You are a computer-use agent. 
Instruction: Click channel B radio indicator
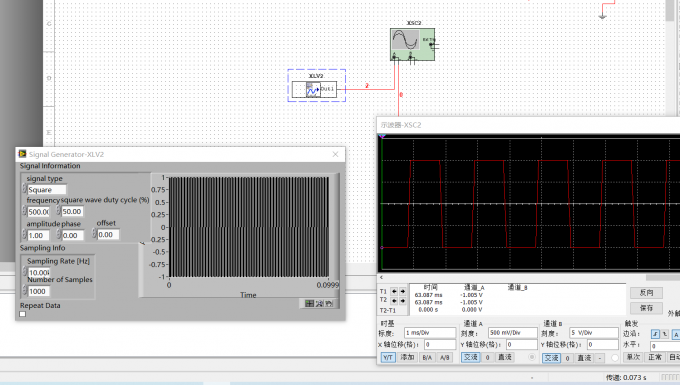[615, 358]
